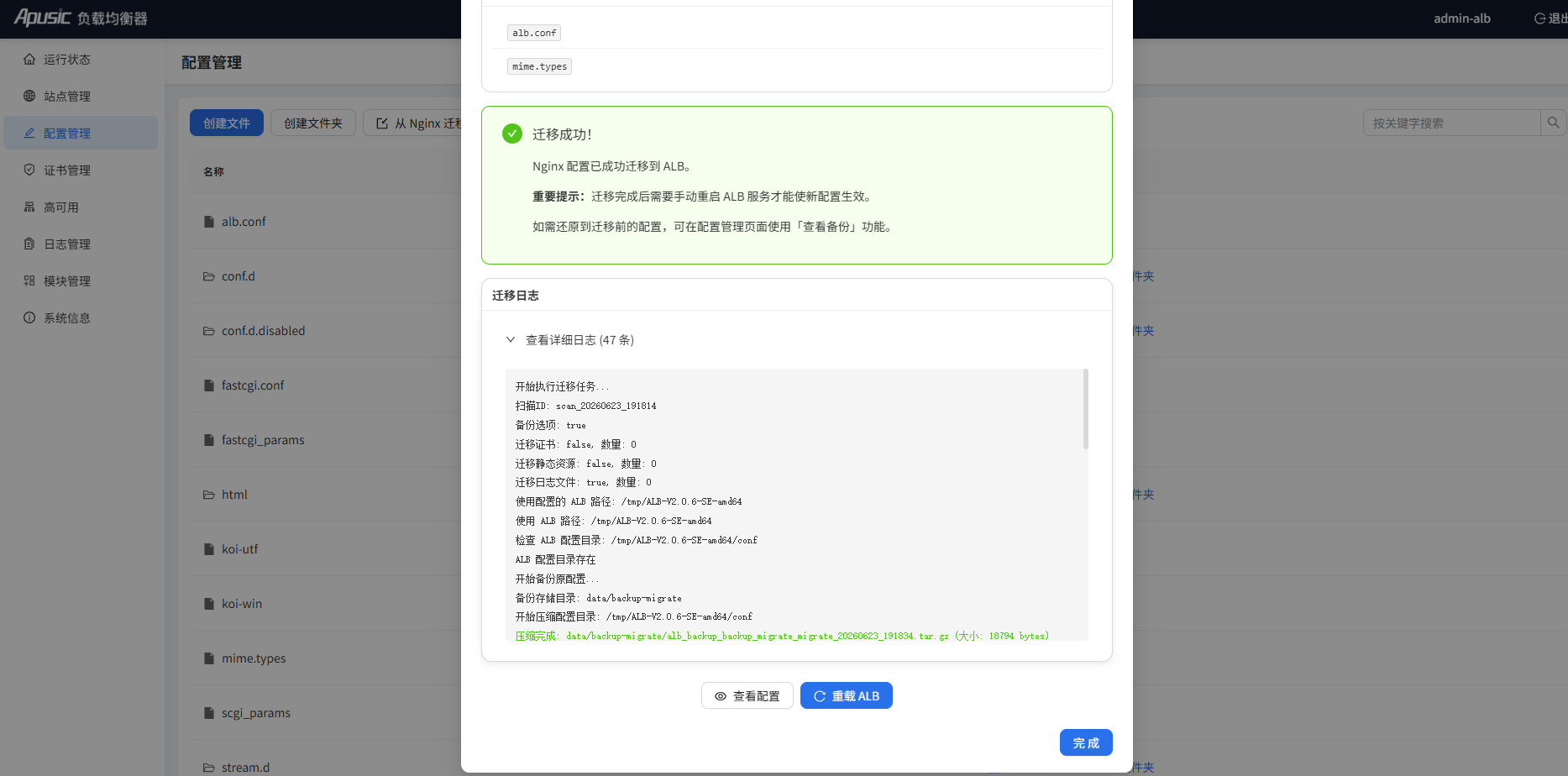Click the 迁移日志 section title
Image resolution: width=1568 pixels, height=776 pixels.
click(516, 296)
